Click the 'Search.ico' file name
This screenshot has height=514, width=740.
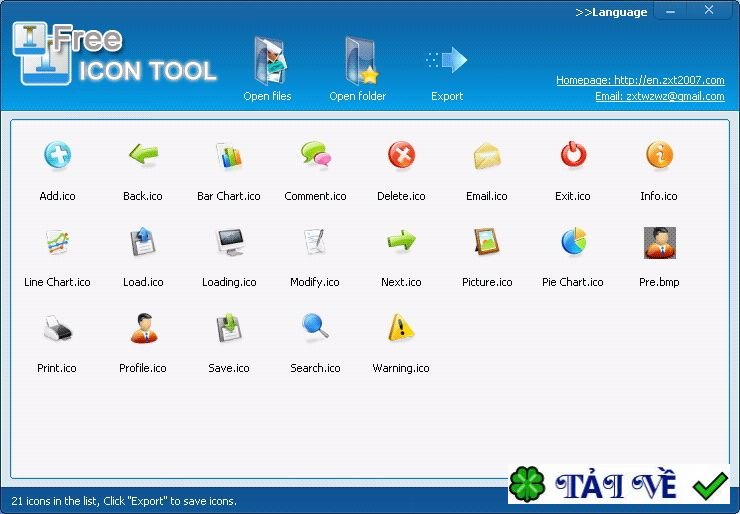(315, 368)
